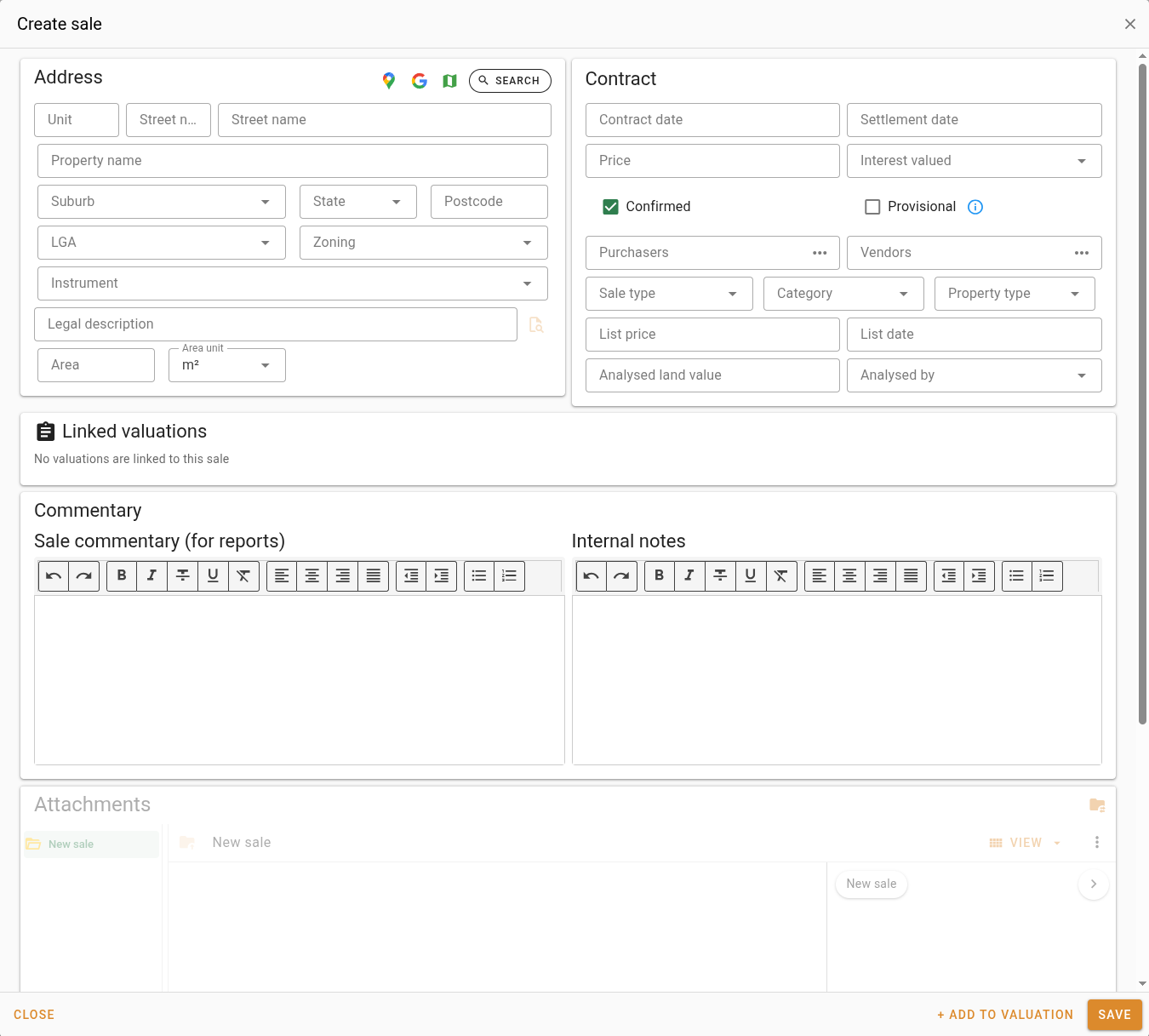
Task: Open the Suburb dropdown
Action: click(x=161, y=202)
